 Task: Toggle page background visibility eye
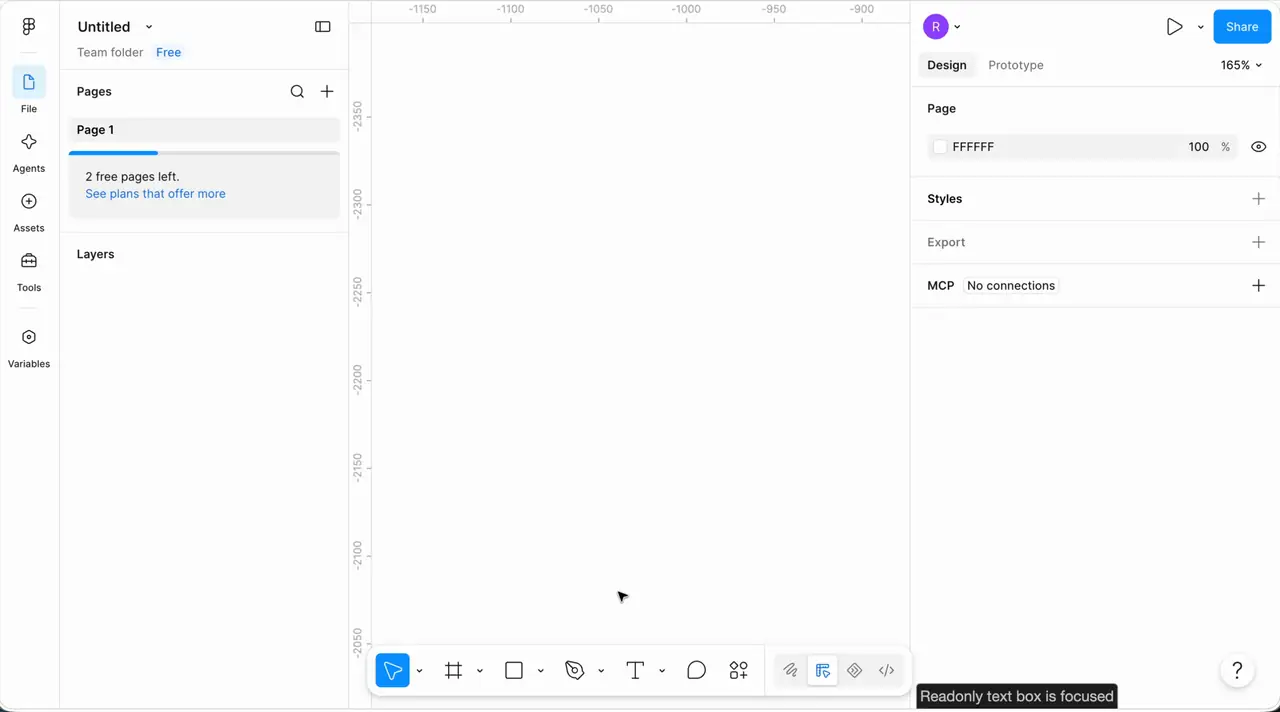pyautogui.click(x=1259, y=147)
